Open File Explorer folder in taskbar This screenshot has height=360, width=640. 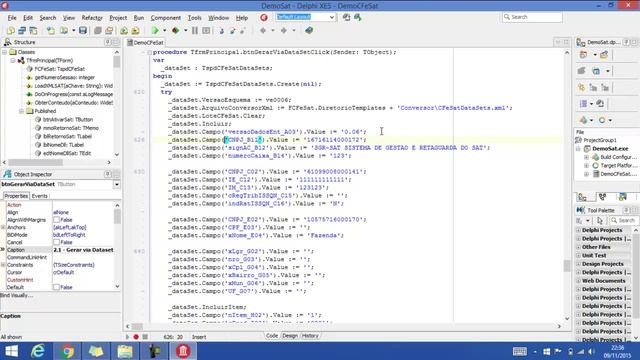click(125, 351)
